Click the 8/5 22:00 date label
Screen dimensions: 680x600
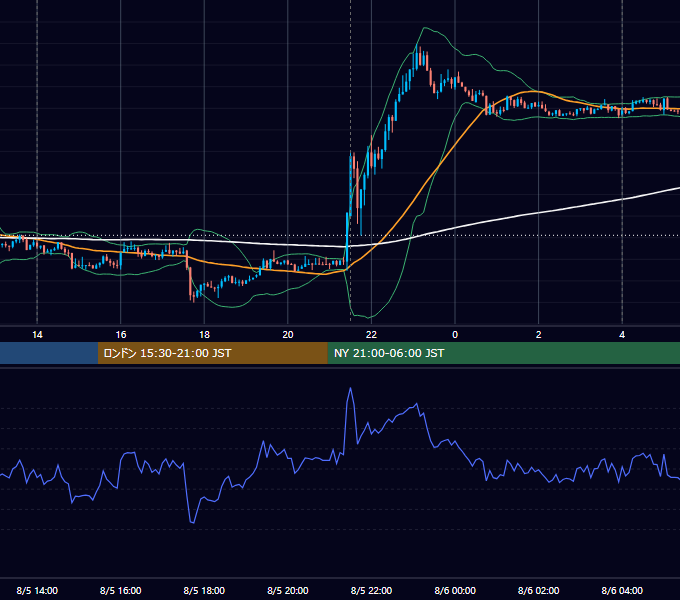371,590
